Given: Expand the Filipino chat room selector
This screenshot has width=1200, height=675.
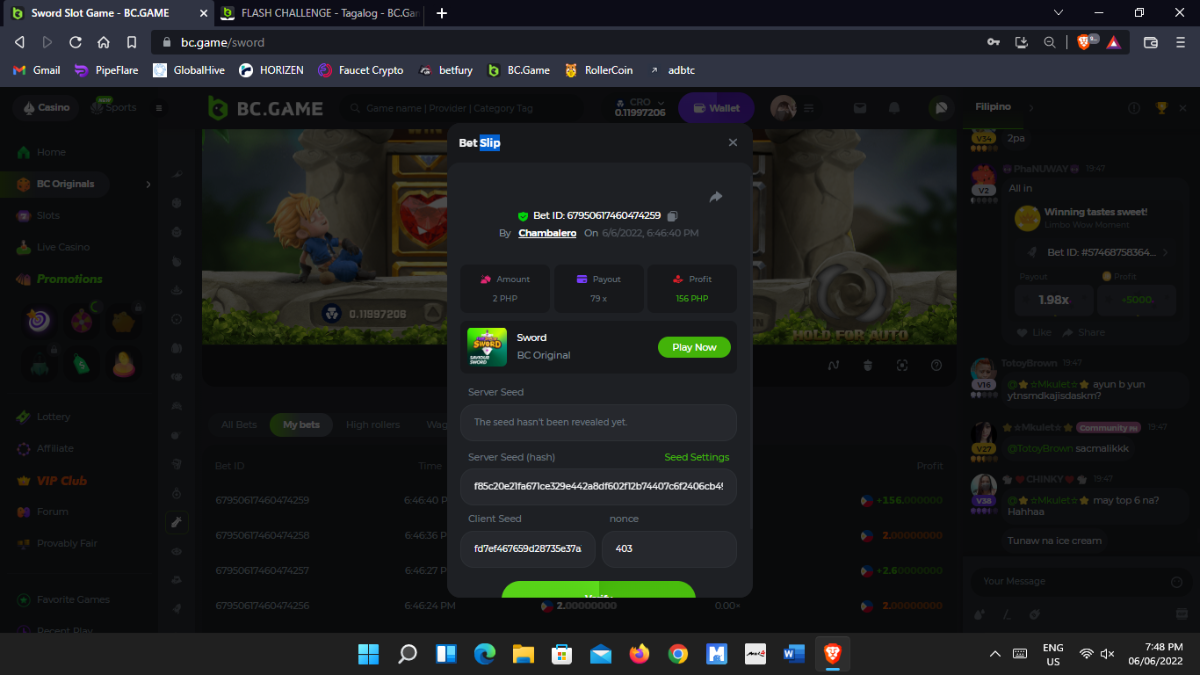Looking at the screenshot, I should tap(1031, 107).
